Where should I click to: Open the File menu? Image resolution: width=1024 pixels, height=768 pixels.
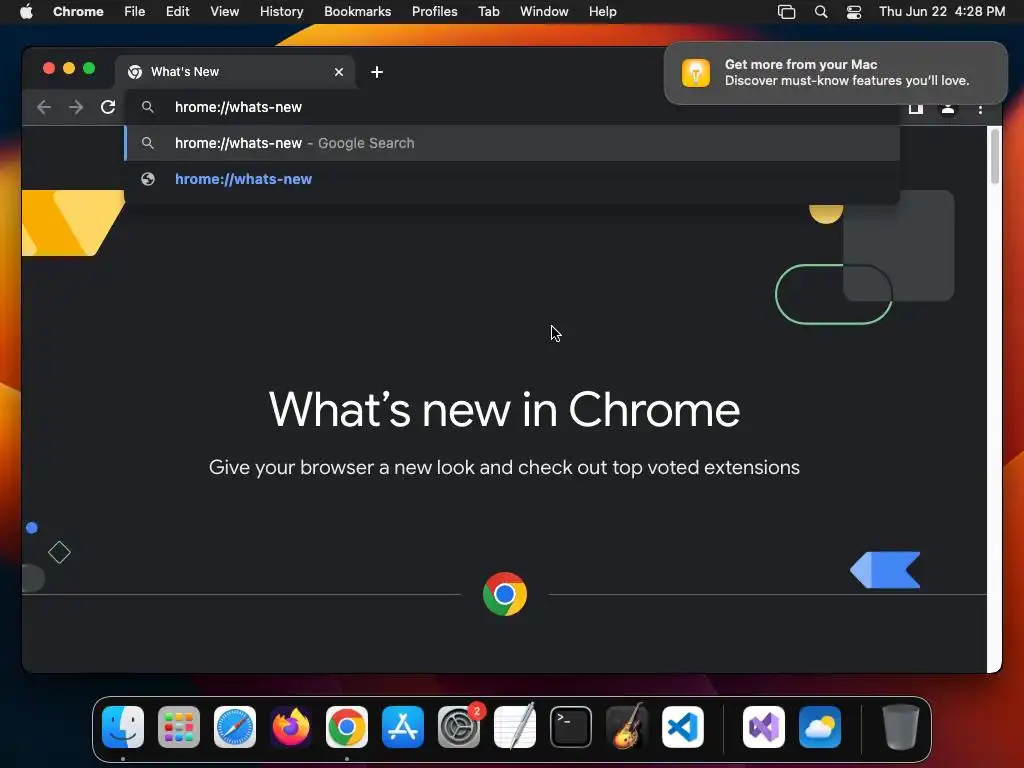(135, 12)
